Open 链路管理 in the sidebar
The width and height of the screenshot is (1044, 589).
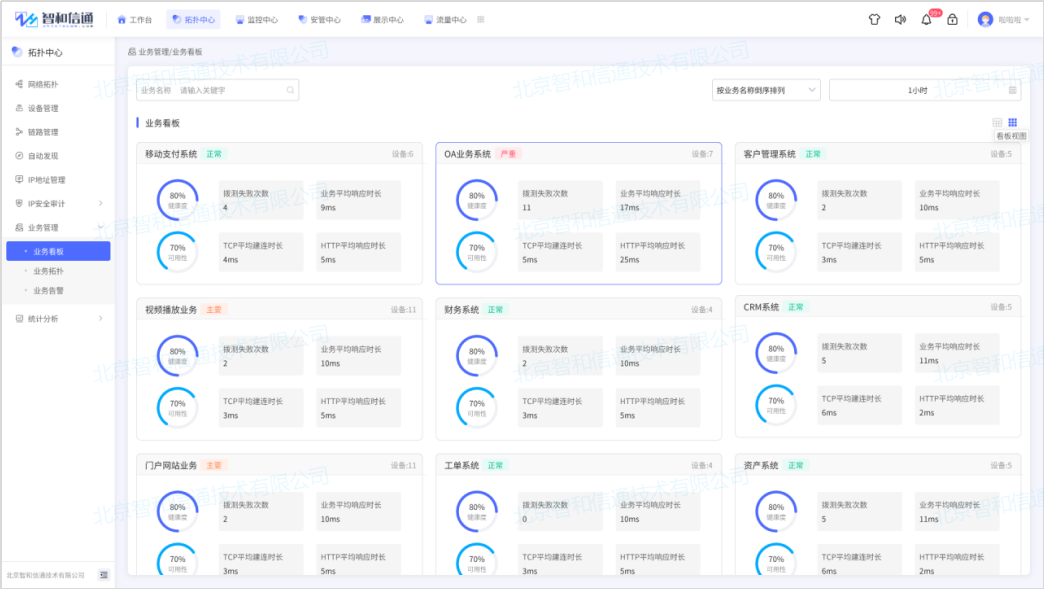[x=43, y=132]
